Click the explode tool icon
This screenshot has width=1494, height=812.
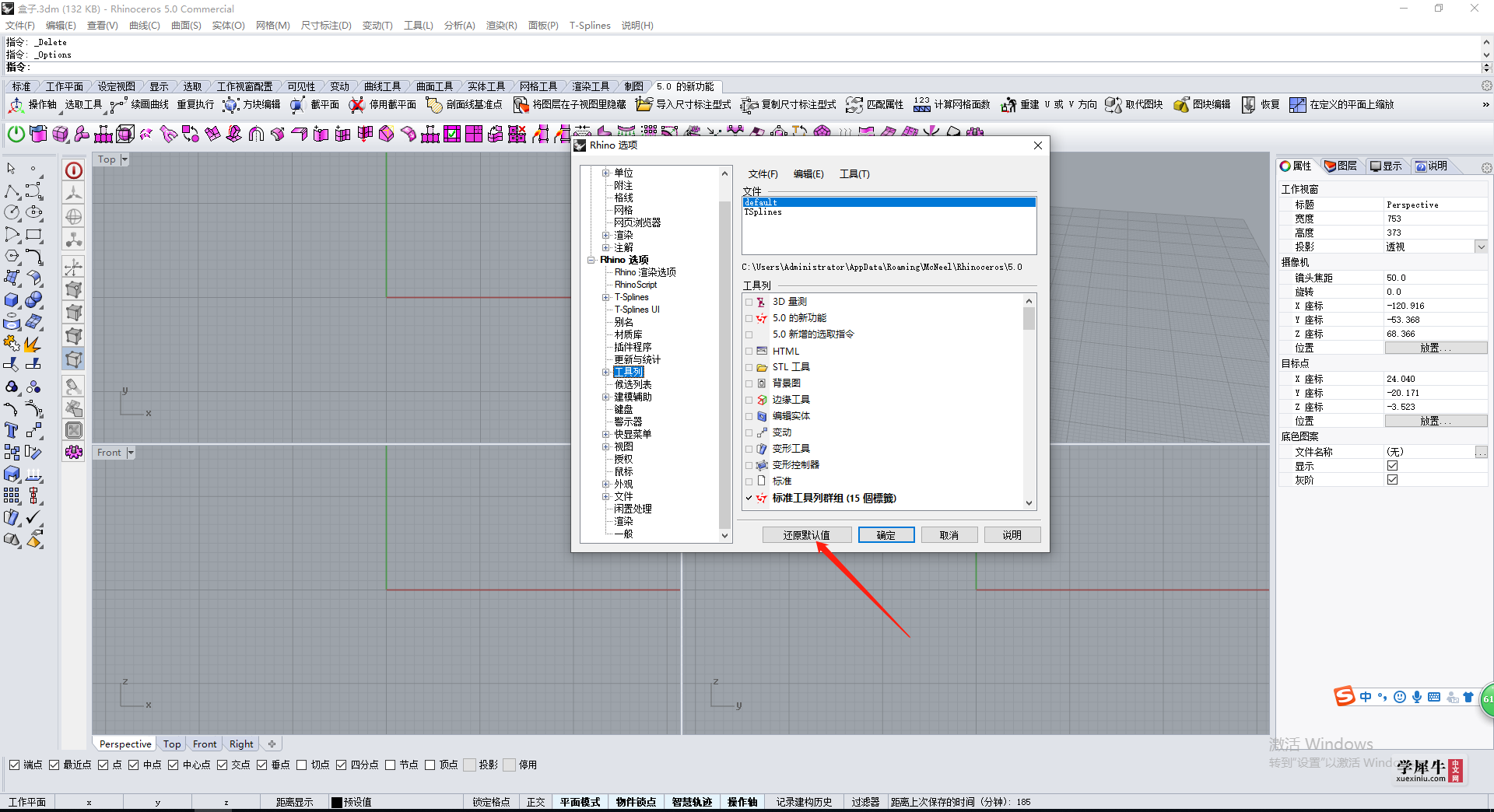click(34, 343)
